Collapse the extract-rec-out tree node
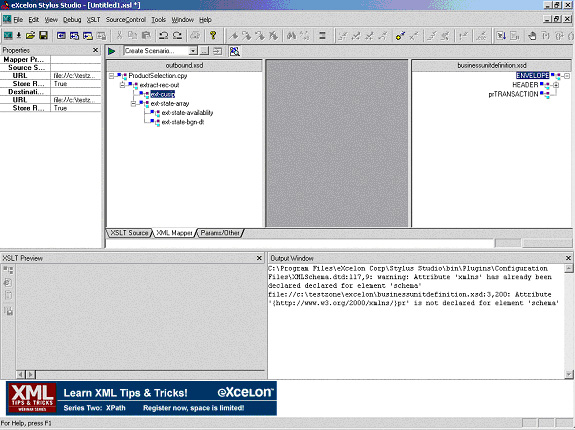575x430 pixels. click(x=122, y=85)
